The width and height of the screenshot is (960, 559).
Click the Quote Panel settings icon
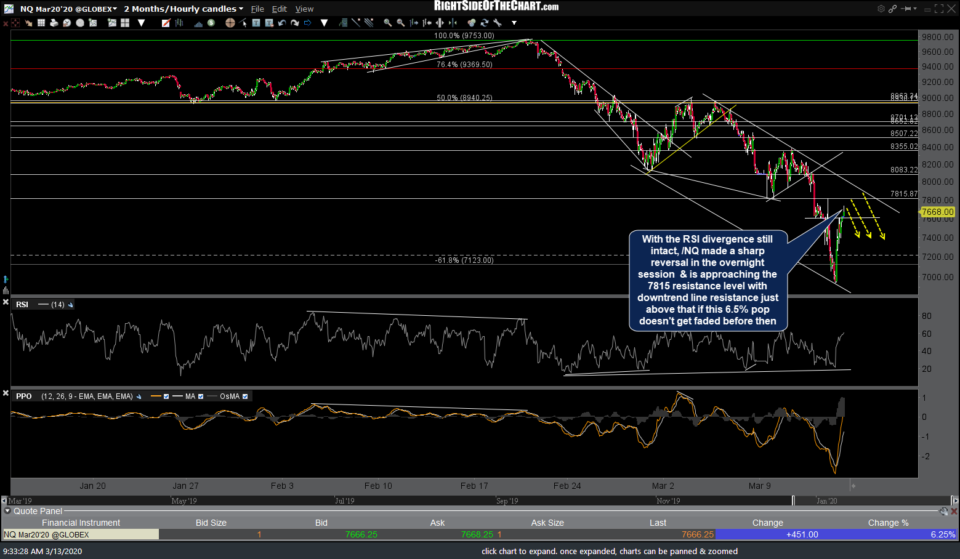click(943, 511)
